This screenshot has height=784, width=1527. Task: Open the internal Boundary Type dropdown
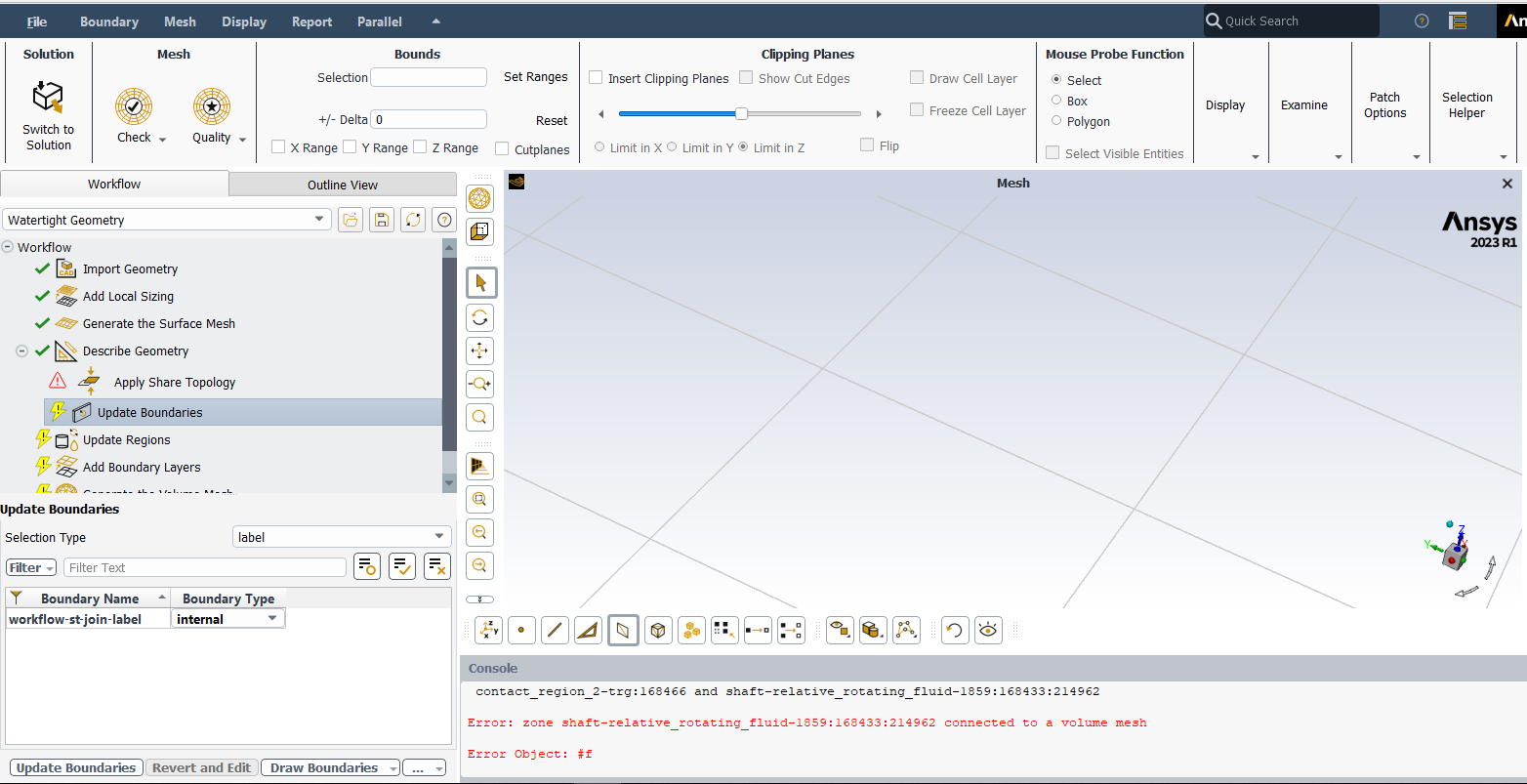tap(272, 619)
